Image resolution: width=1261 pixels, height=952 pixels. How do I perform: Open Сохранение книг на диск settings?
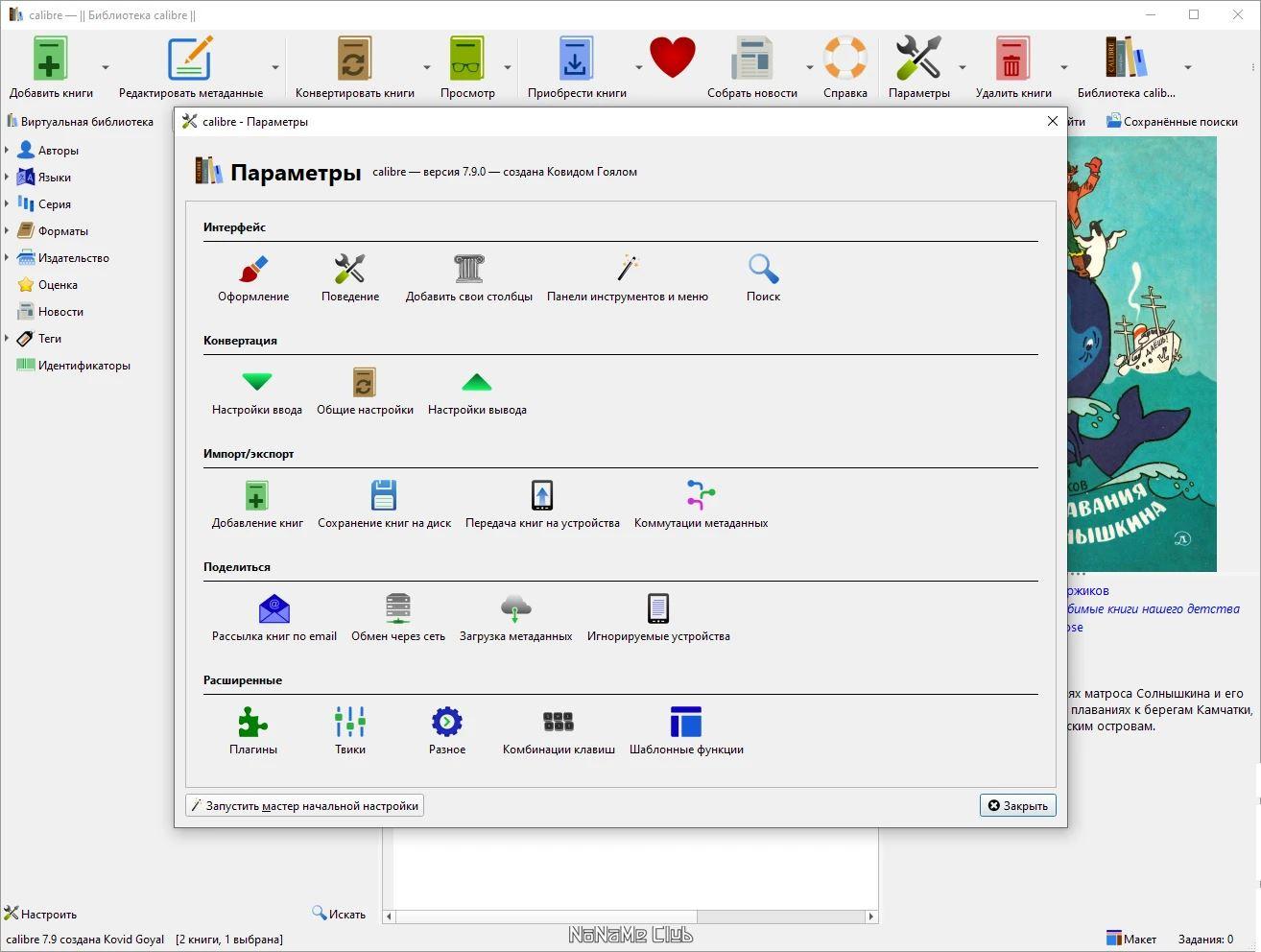(384, 506)
